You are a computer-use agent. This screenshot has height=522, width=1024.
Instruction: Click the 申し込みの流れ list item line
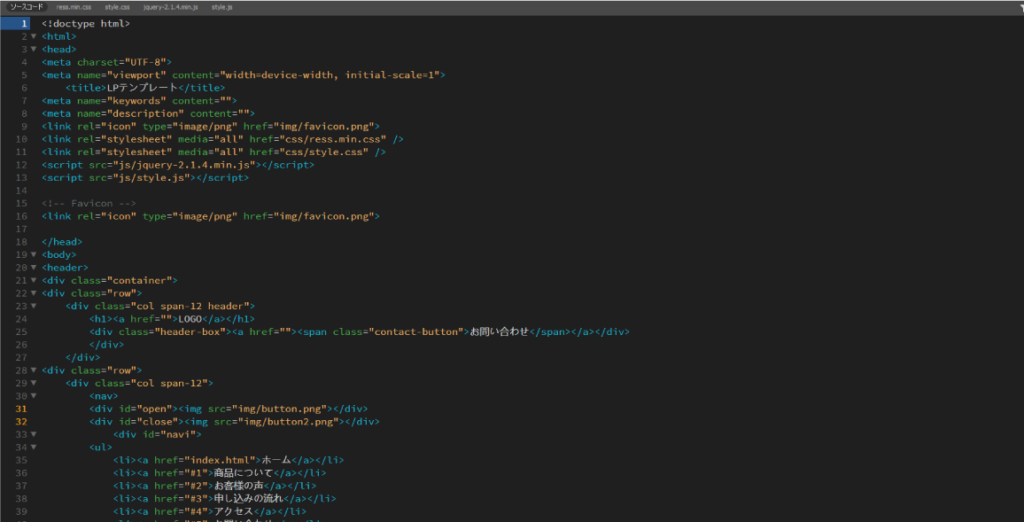(224, 498)
